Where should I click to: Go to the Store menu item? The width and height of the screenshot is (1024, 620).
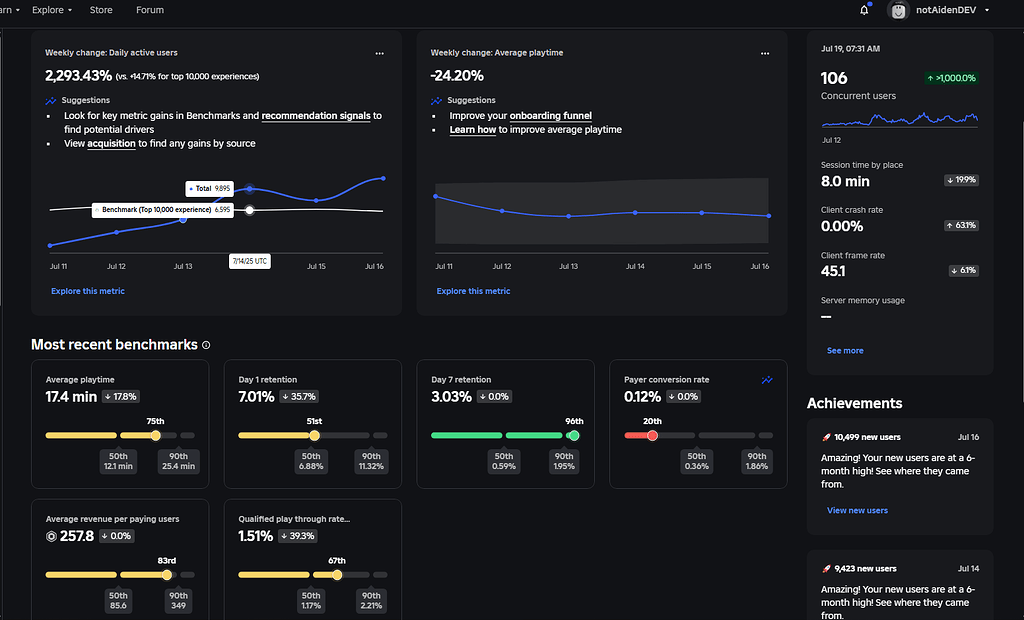coord(102,10)
